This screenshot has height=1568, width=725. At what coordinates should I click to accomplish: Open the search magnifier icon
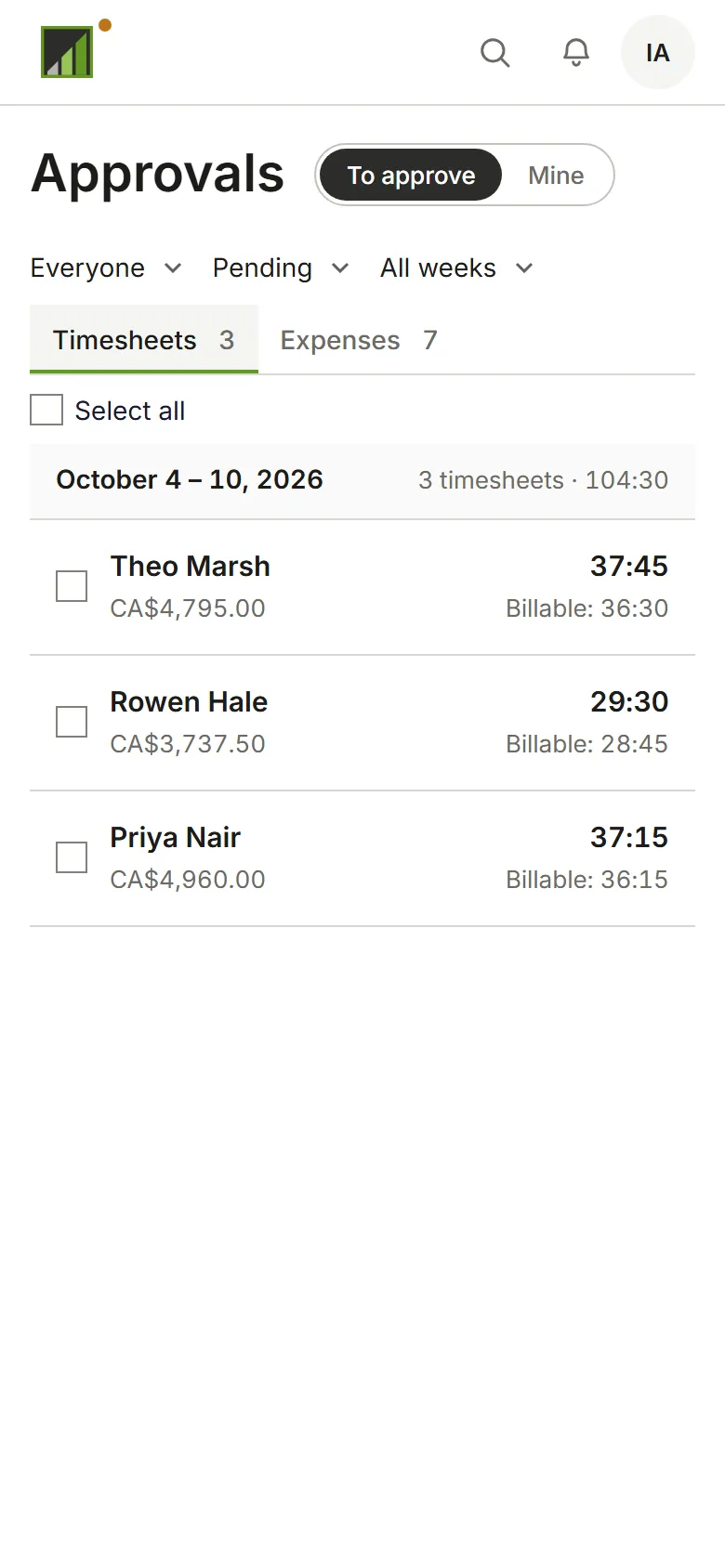[494, 53]
